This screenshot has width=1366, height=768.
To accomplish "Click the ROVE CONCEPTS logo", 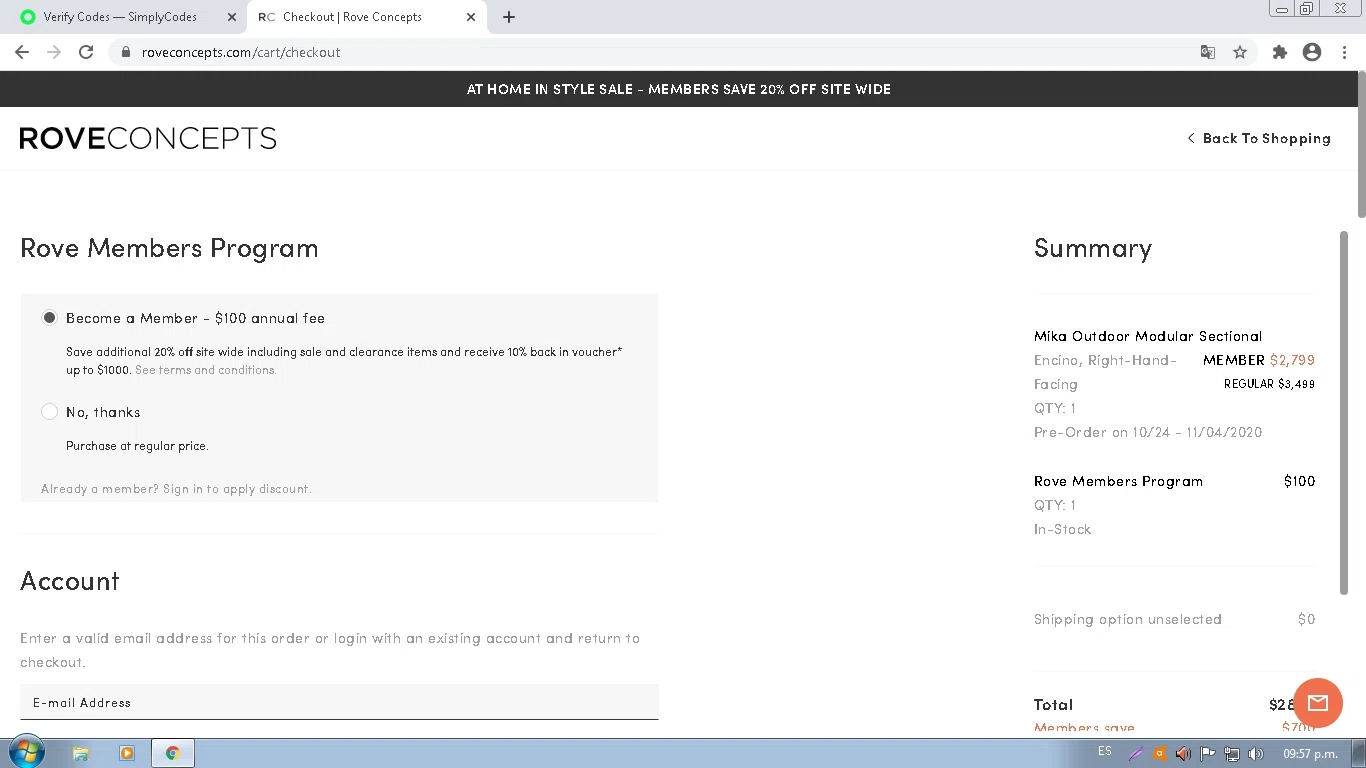I will tap(148, 138).
